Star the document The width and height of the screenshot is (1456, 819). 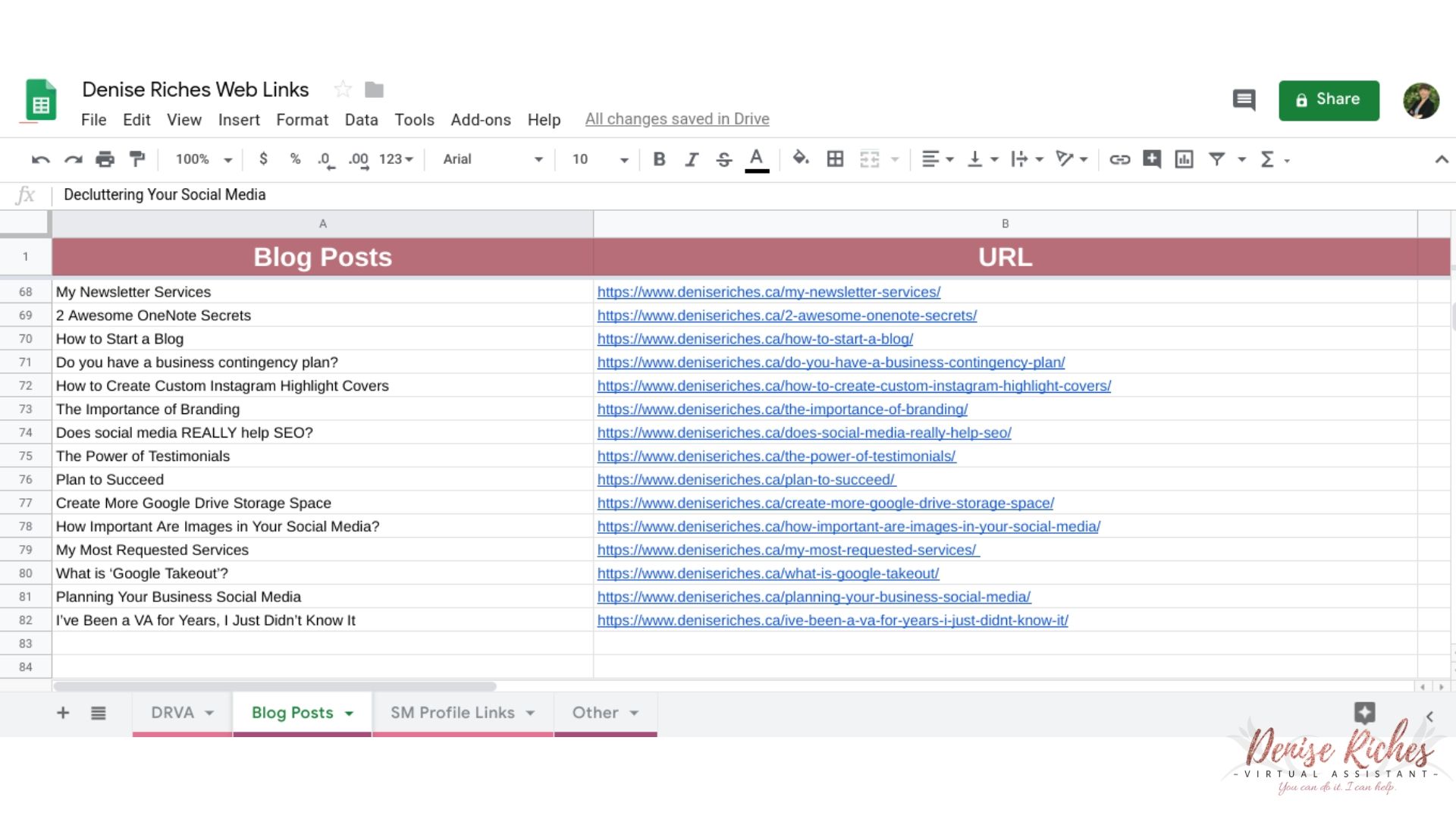pos(343,89)
